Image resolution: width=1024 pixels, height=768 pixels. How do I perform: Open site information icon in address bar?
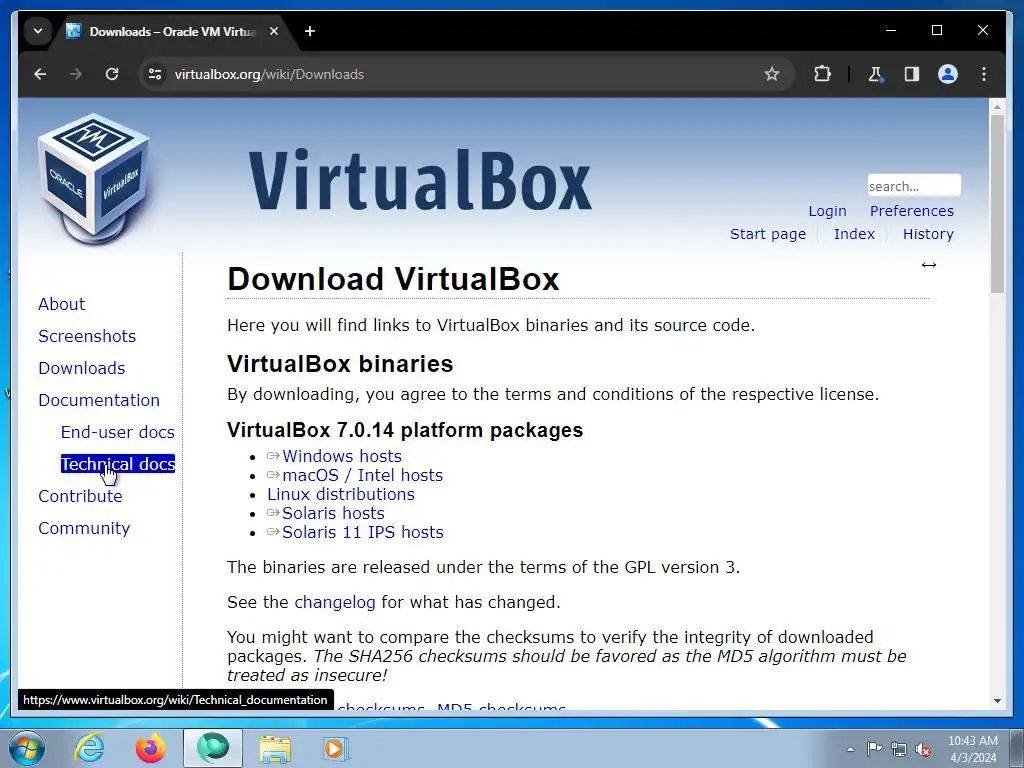tap(155, 74)
